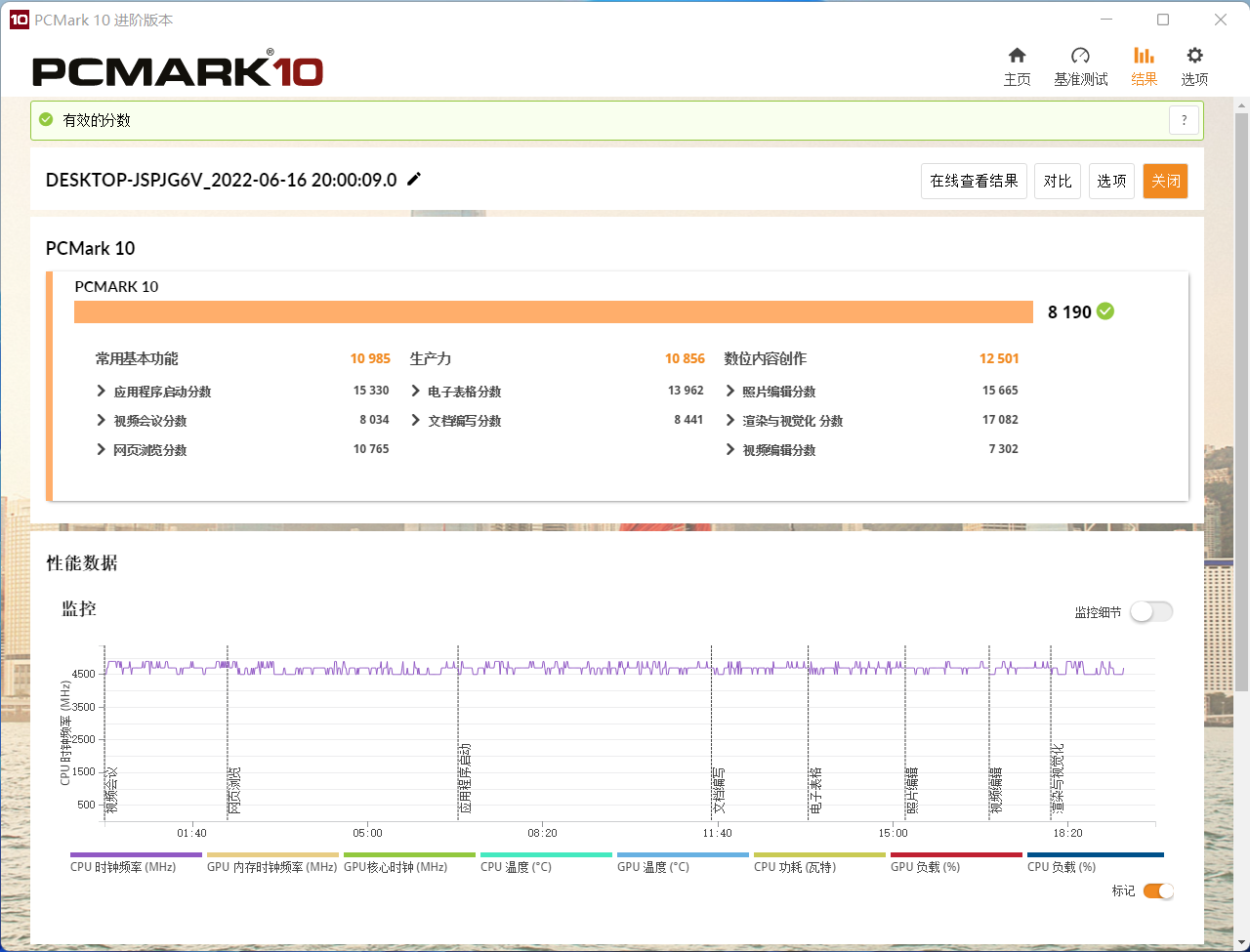Click the pencil icon to rename result
Screen dimensions: 1250x952
(x=414, y=179)
